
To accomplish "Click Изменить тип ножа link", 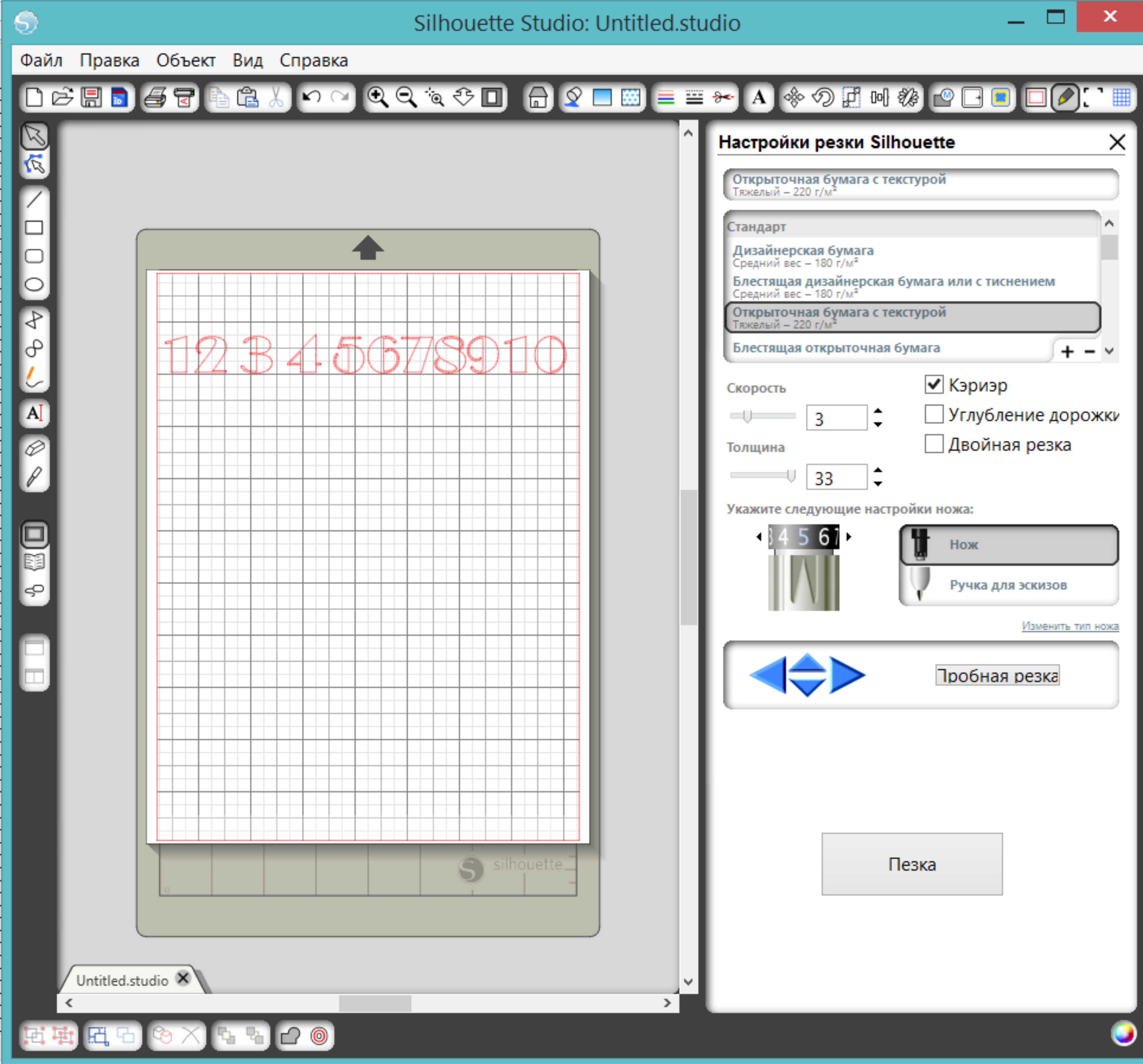I will [x=1070, y=626].
